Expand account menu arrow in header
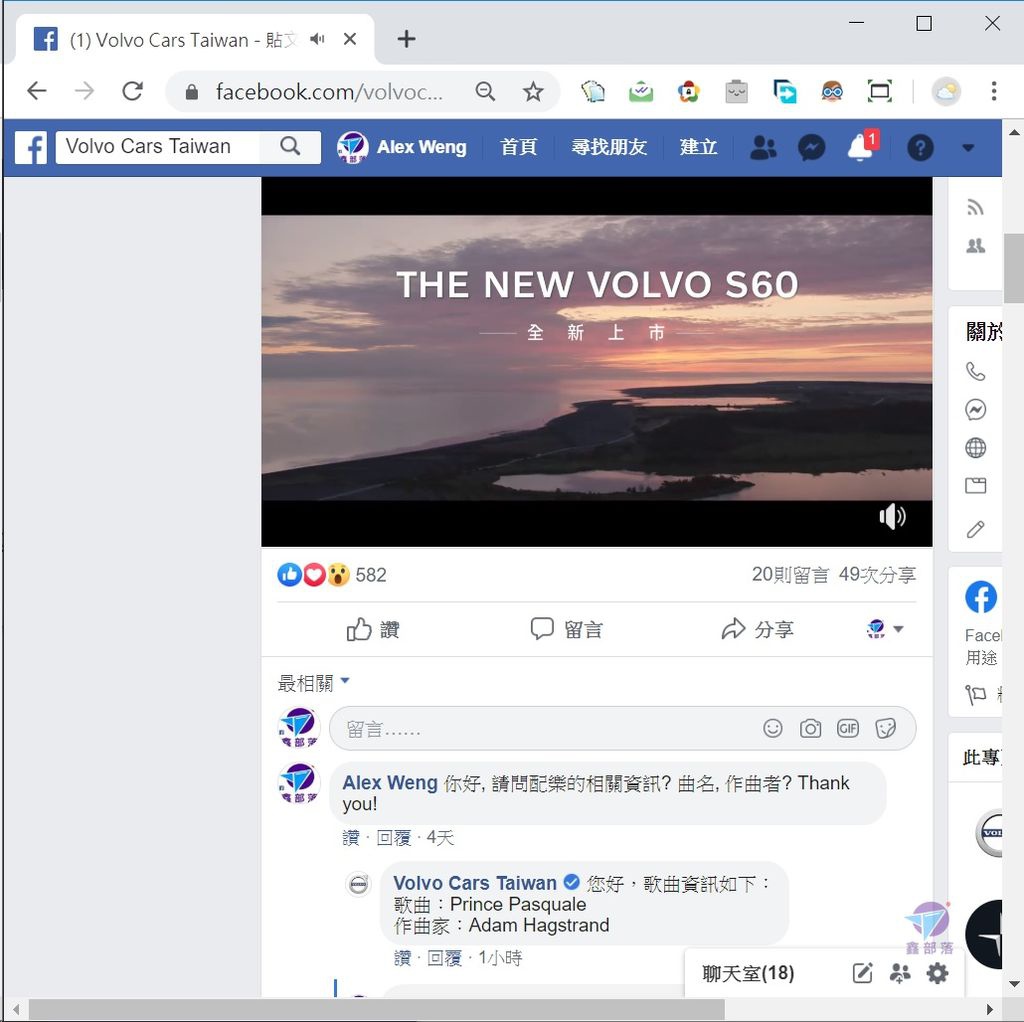Viewport: 1024px width, 1022px height. tap(968, 148)
